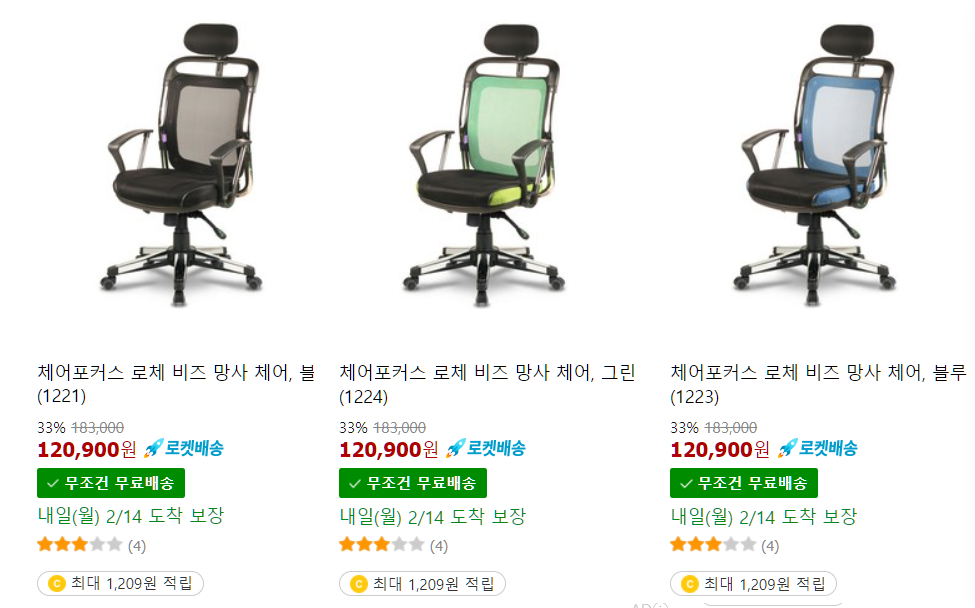Image resolution: width=975 pixels, height=608 pixels.
Task: Click the coin icon in the first chair's reward badge
Action: click(x=57, y=584)
